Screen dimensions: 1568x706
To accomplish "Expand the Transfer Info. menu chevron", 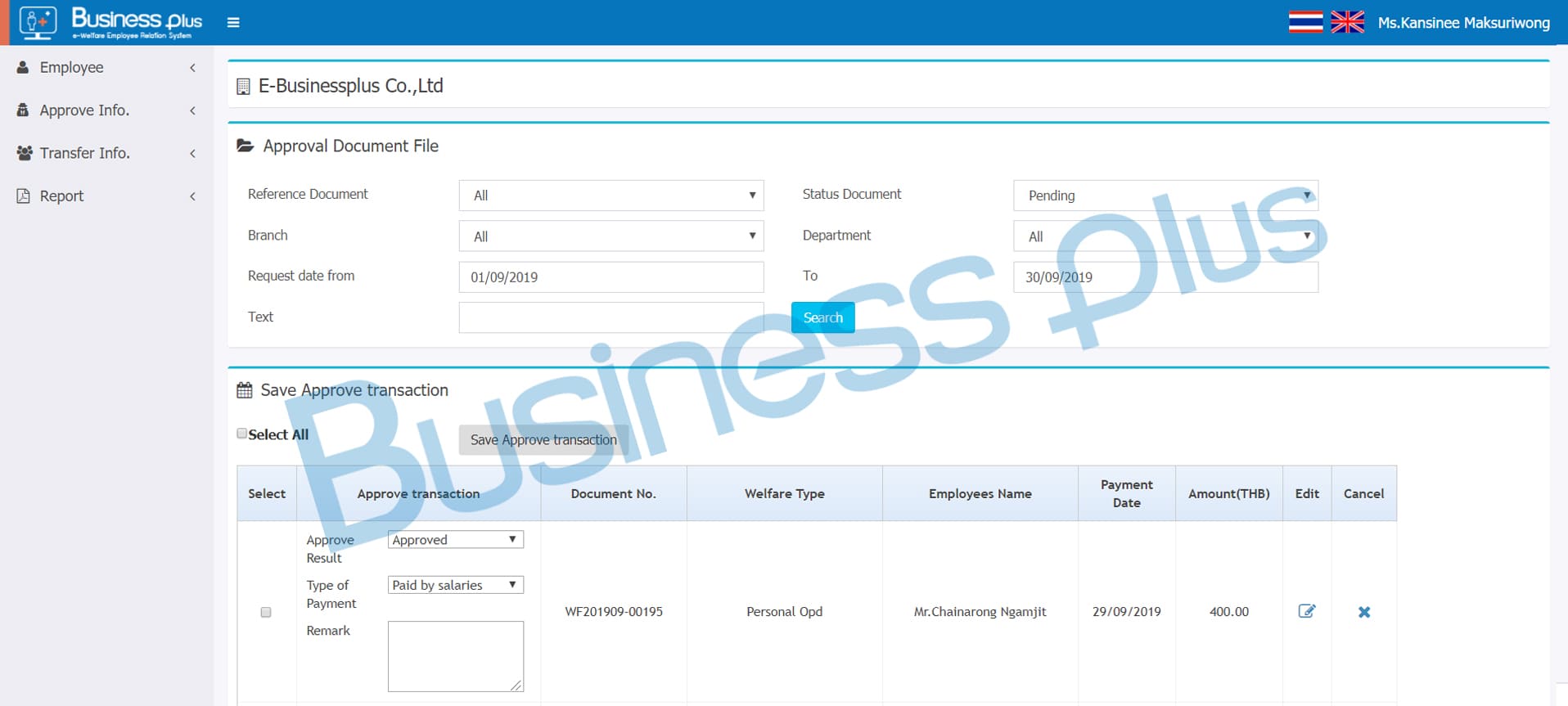I will point(192,153).
